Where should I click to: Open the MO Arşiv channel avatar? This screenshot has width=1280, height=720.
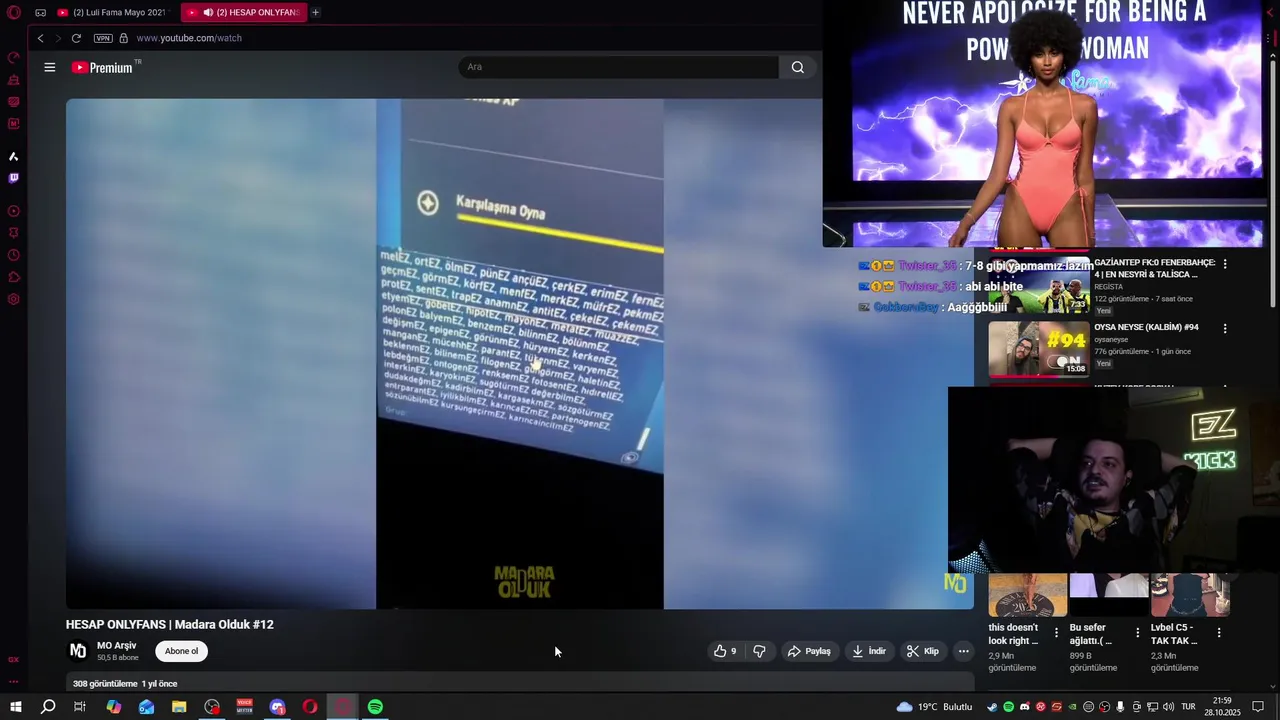coord(78,651)
